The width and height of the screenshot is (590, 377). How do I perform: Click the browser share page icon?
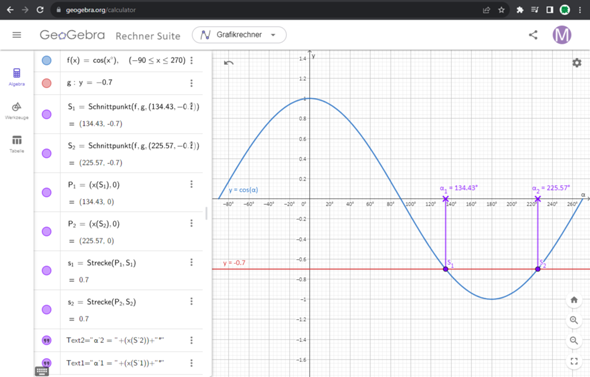pyautogui.click(x=487, y=10)
